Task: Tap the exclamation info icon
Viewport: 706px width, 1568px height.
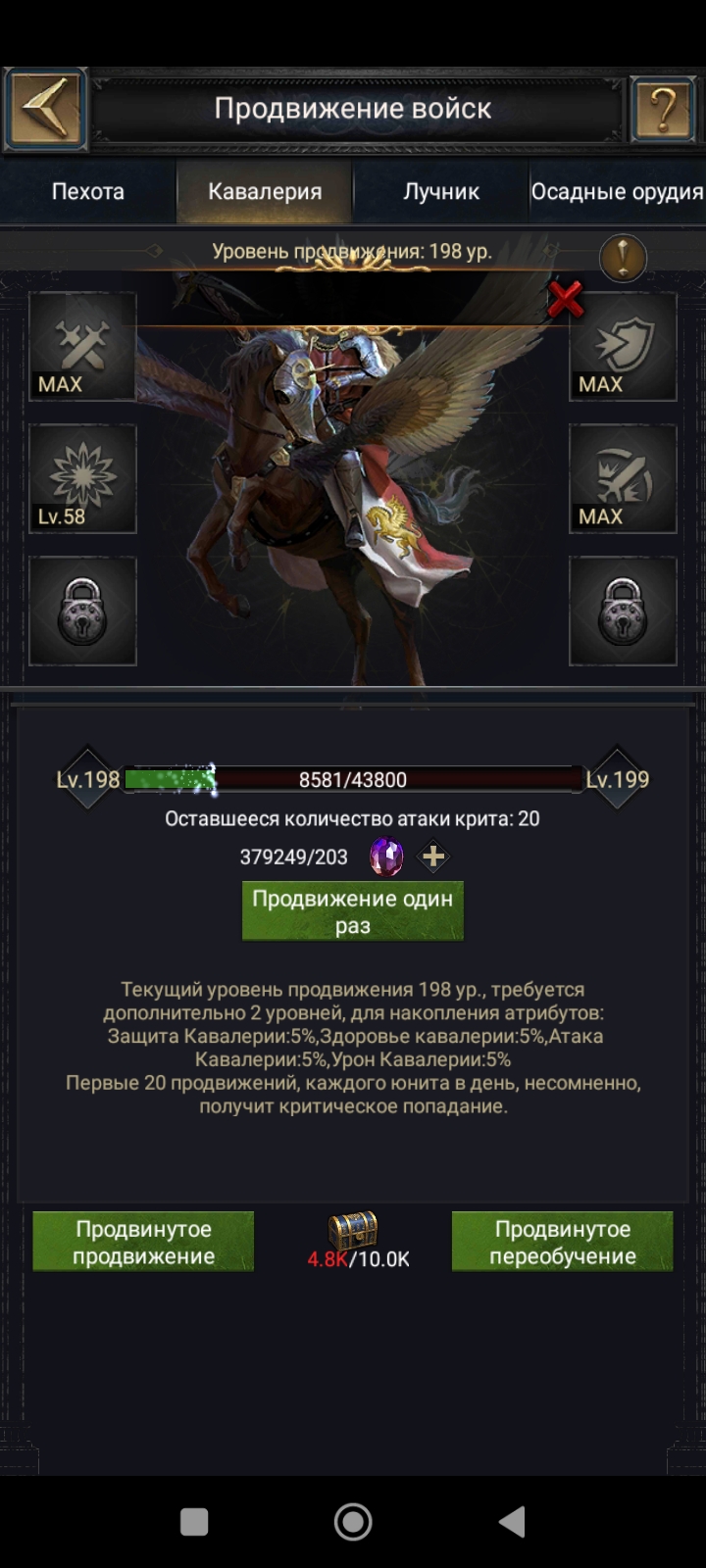Action: click(623, 259)
